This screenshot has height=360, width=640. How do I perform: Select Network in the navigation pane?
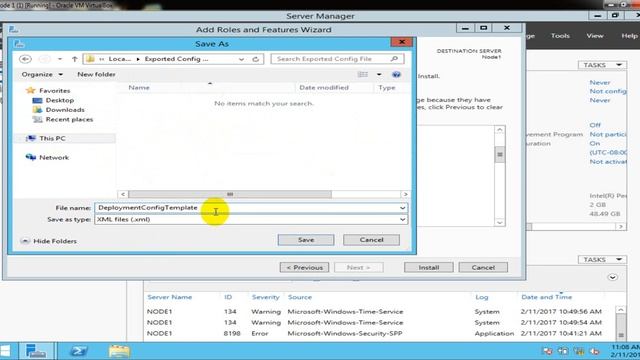(54, 158)
